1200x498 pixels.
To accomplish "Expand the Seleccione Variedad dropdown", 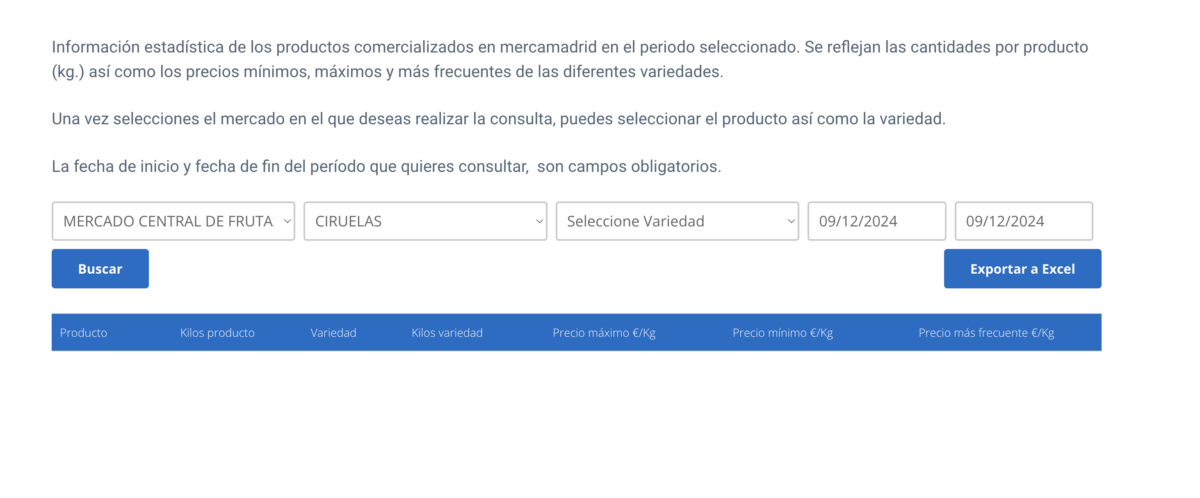I will click(677, 221).
